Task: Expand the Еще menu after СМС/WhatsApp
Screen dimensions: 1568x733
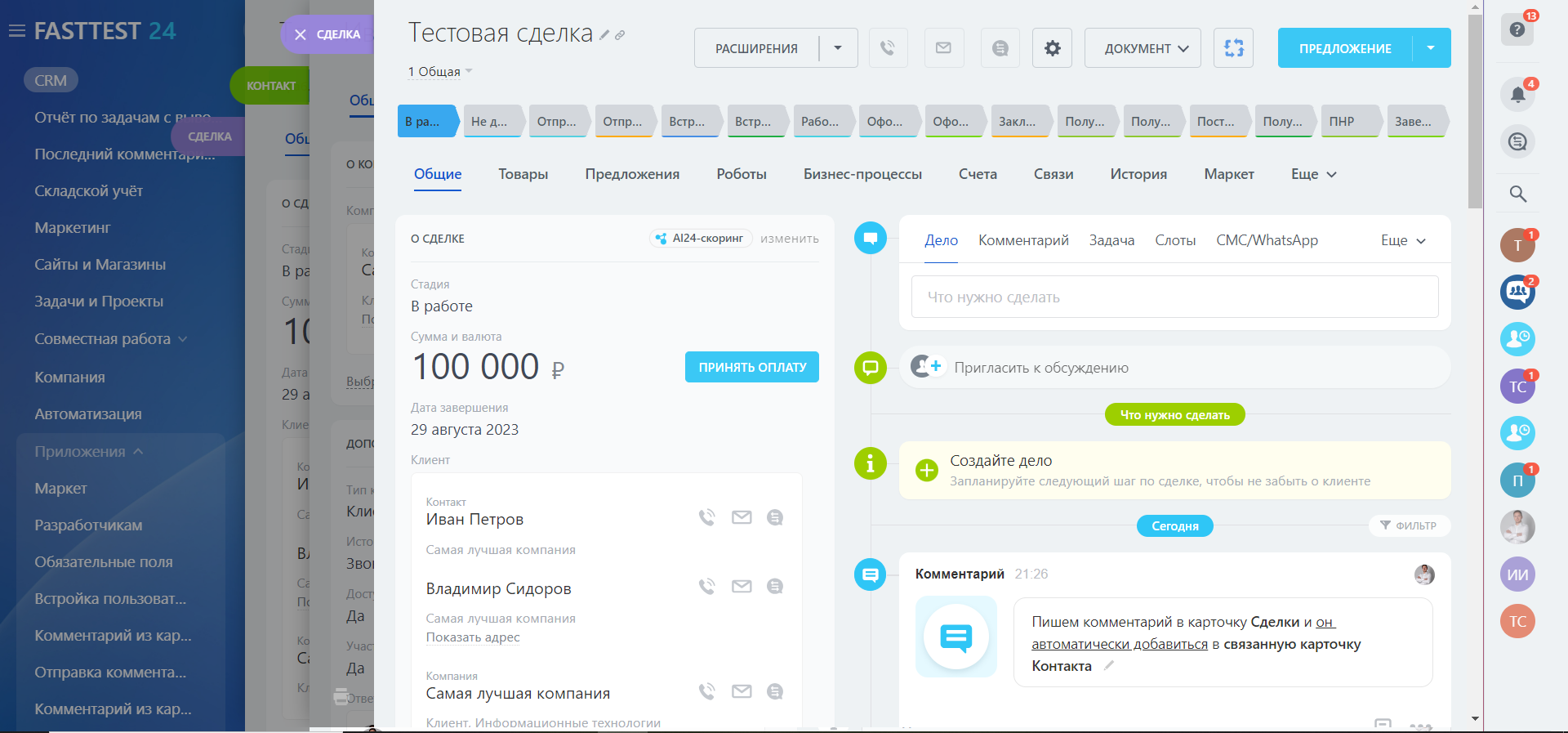Action: [x=1403, y=240]
